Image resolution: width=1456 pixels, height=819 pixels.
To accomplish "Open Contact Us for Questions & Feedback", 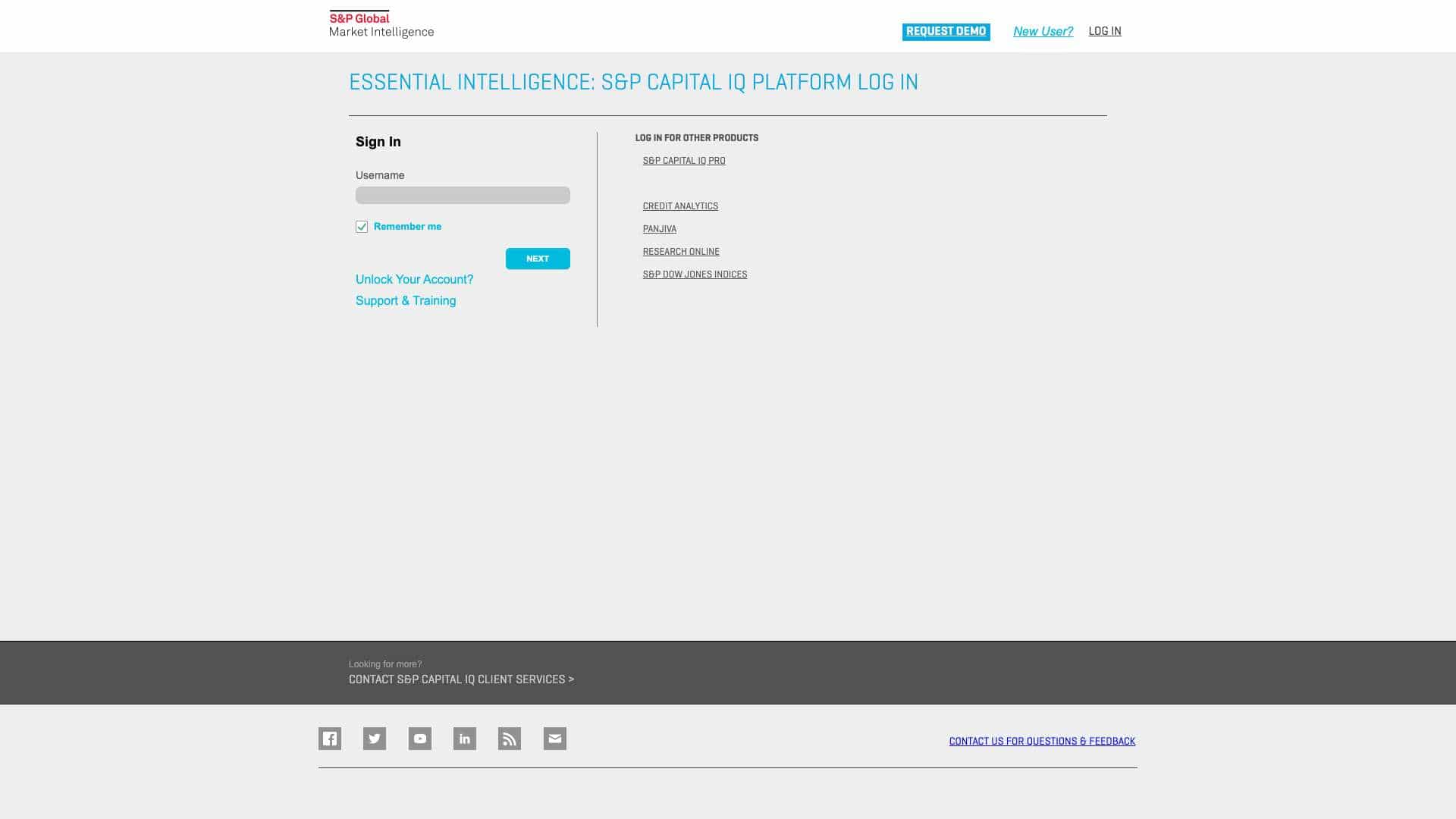I will pos(1042,742).
